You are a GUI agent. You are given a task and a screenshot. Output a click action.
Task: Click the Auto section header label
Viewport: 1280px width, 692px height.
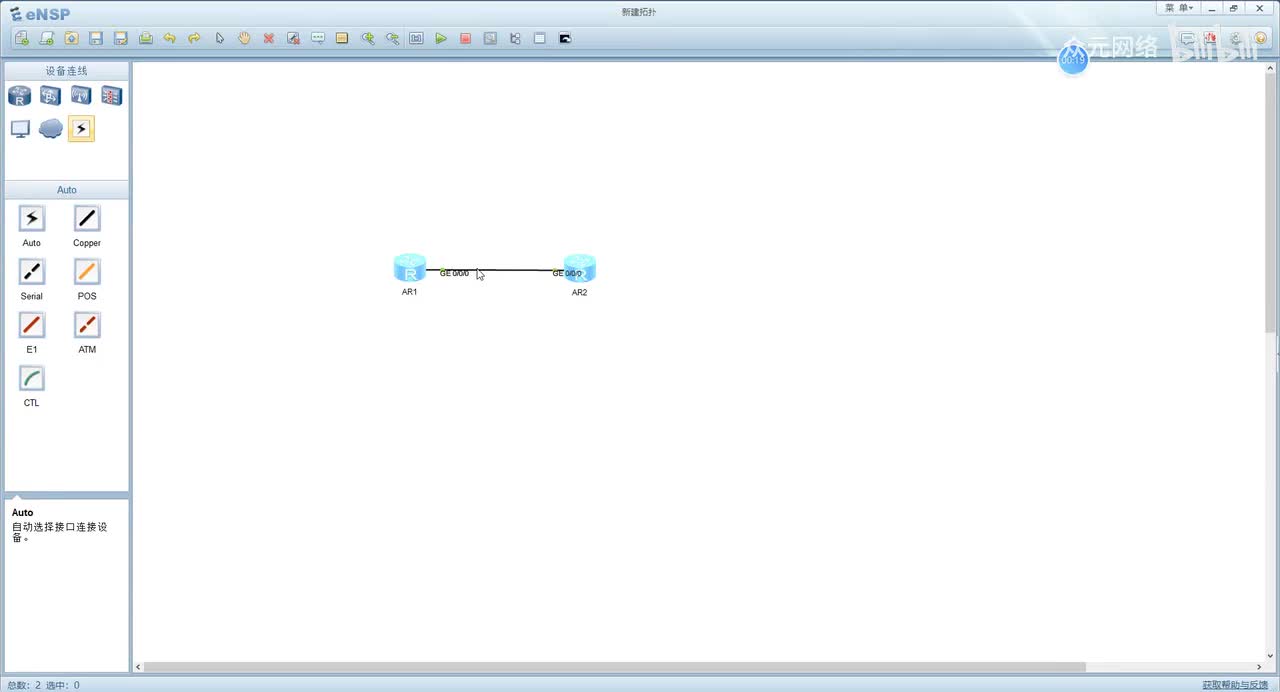66,190
